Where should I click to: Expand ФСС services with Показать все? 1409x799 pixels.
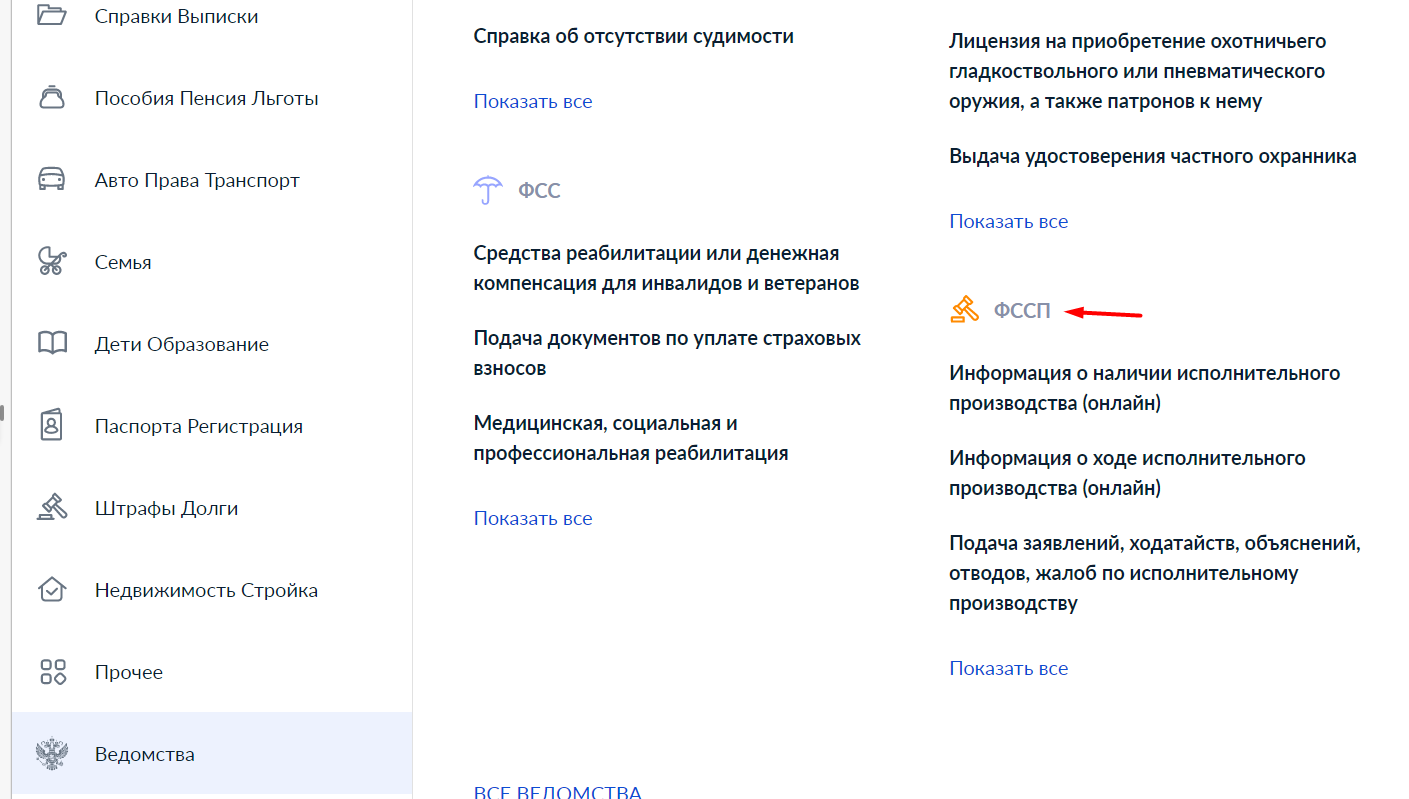pyautogui.click(x=532, y=518)
